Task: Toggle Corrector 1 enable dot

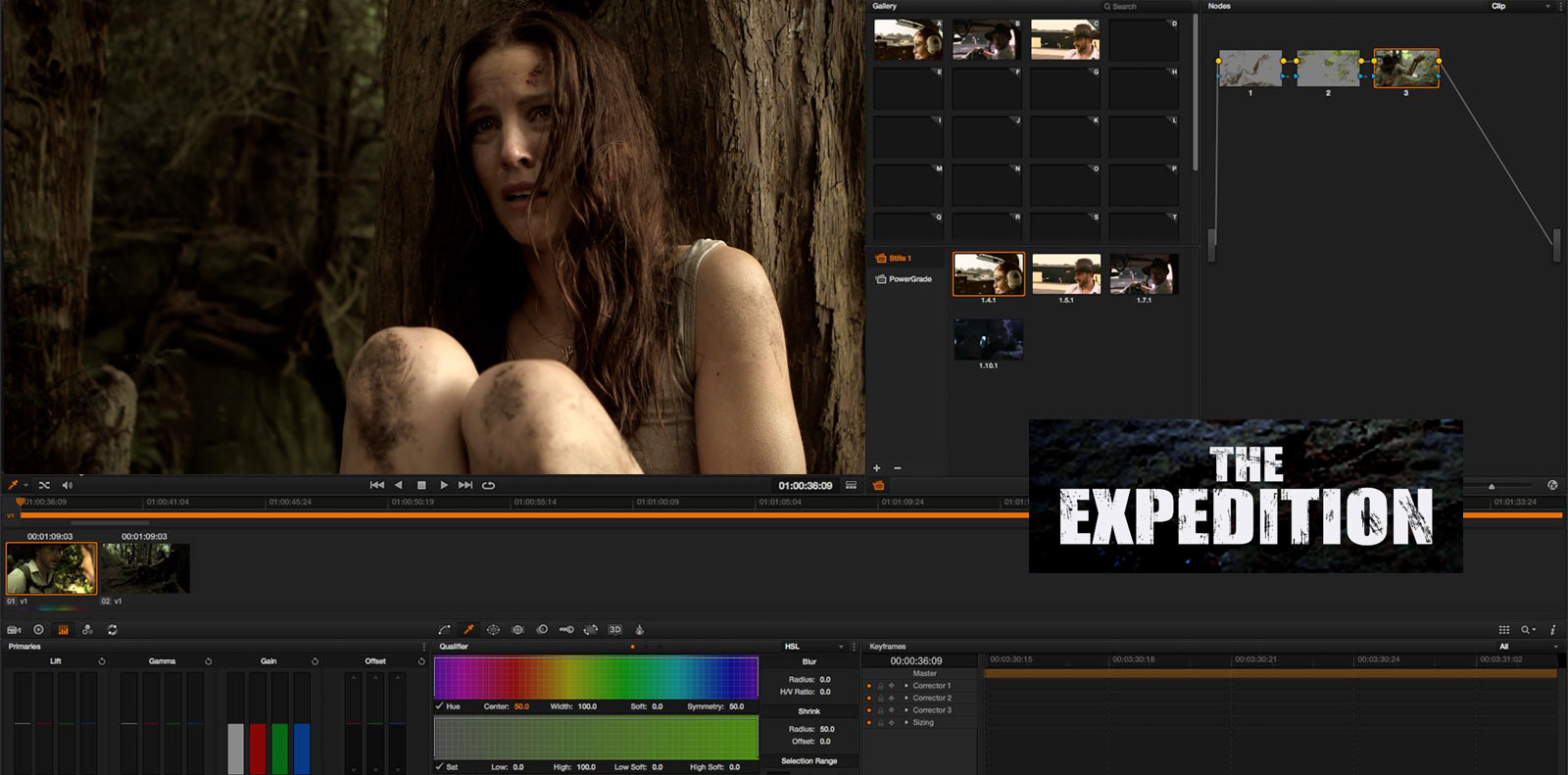Action: pyautogui.click(x=869, y=686)
